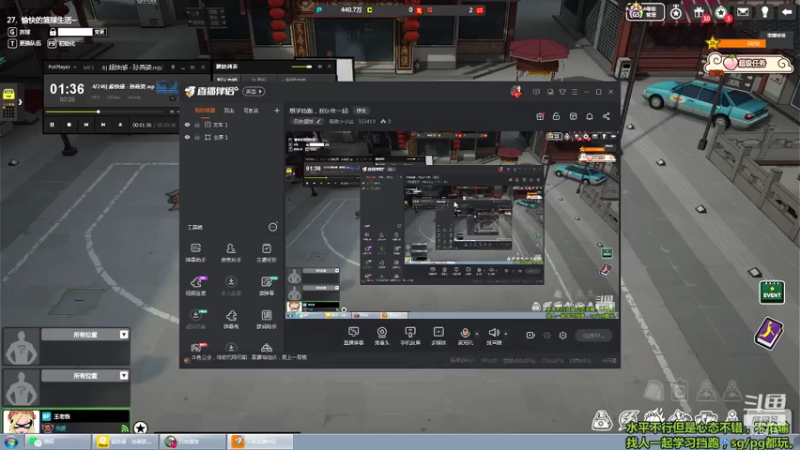Add multimedia source in bottom toolbar
The height and width of the screenshot is (450, 800).
coord(438,336)
